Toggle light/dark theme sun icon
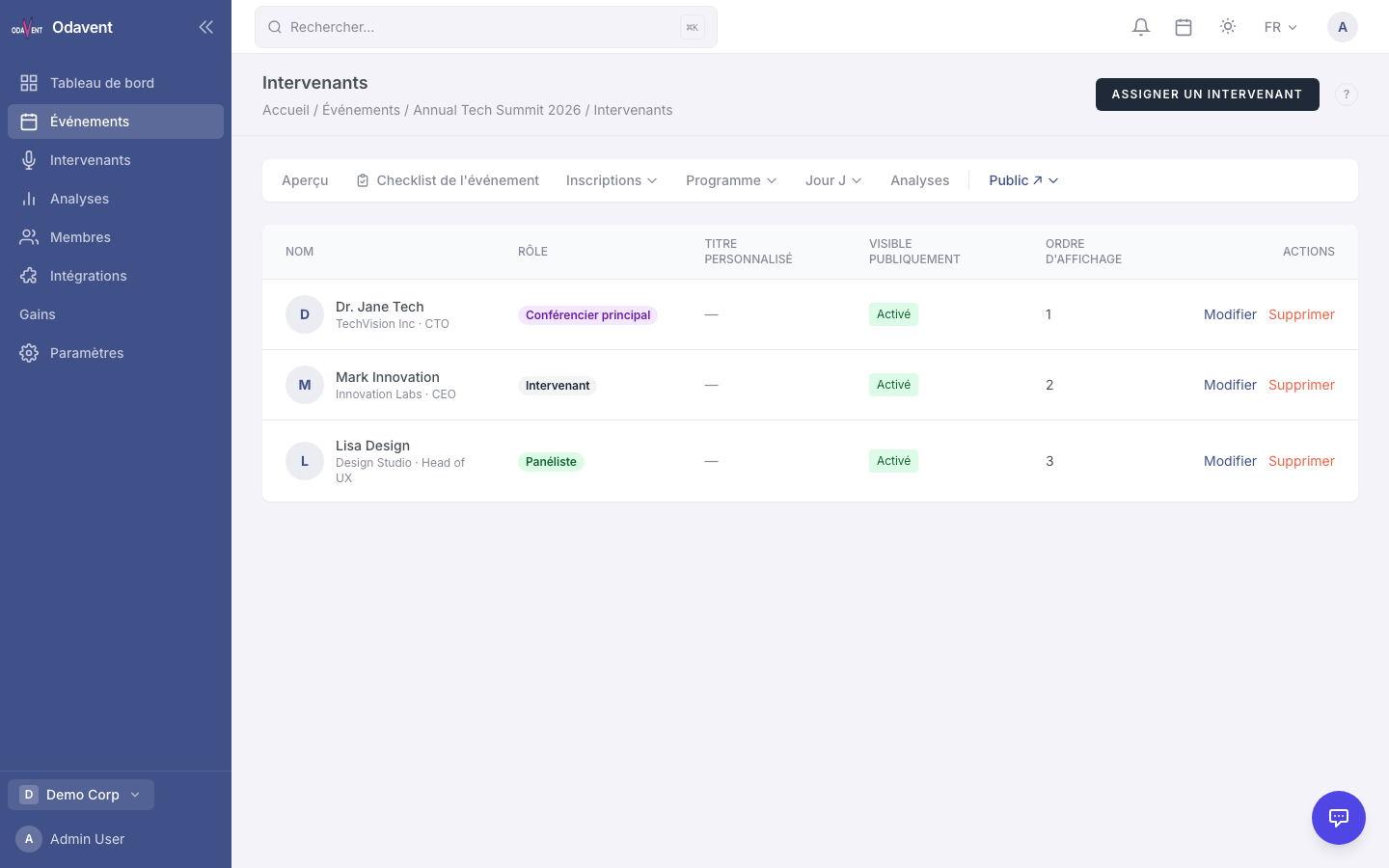This screenshot has height=868, width=1389. pyautogui.click(x=1228, y=27)
